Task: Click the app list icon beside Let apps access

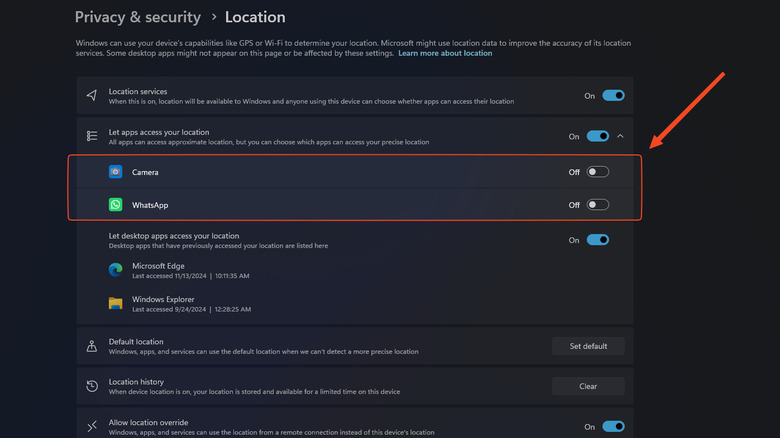Action: point(92,136)
